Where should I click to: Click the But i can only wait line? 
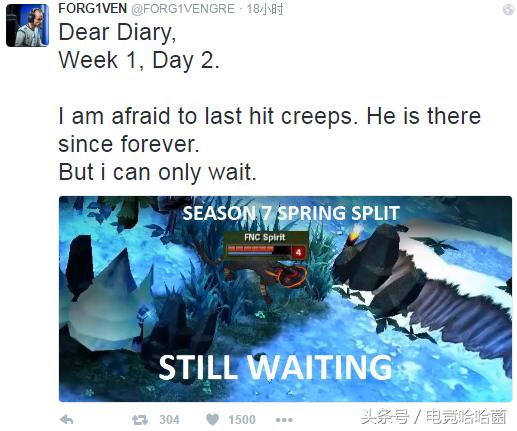(157, 172)
